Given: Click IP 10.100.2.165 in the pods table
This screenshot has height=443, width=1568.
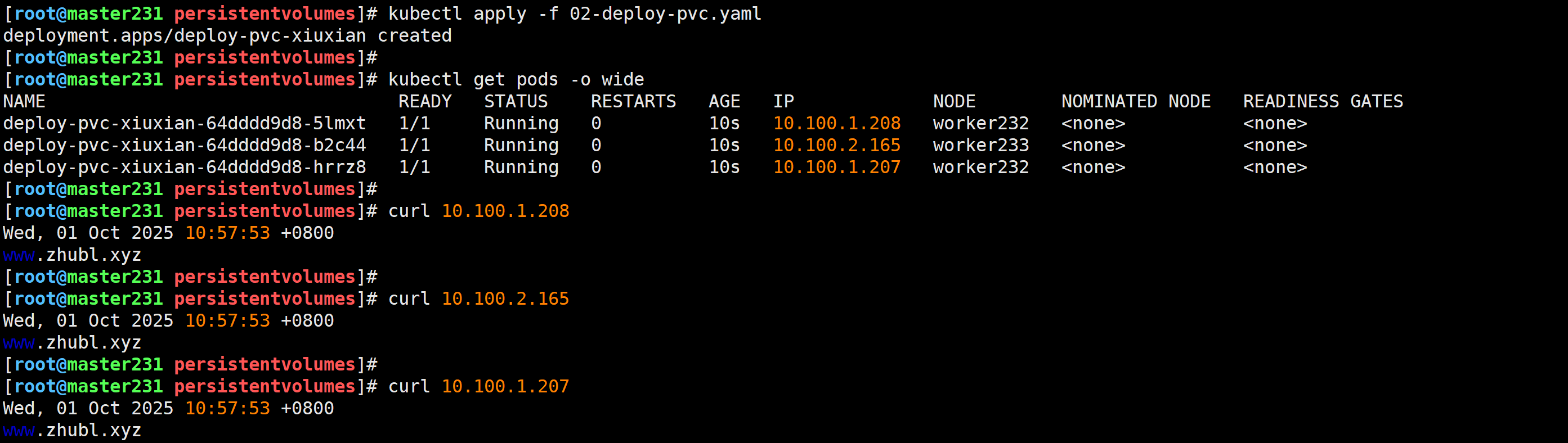Looking at the screenshot, I should tap(837, 145).
